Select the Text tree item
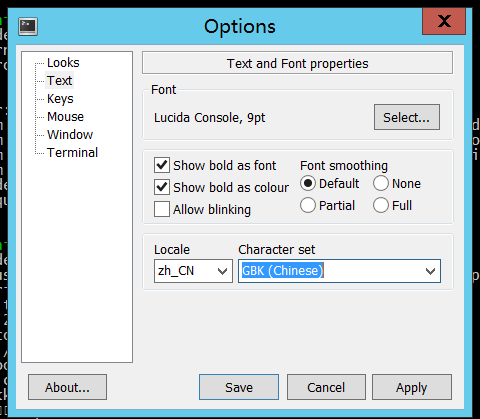Viewport: 480px width, 419px height. (59, 81)
